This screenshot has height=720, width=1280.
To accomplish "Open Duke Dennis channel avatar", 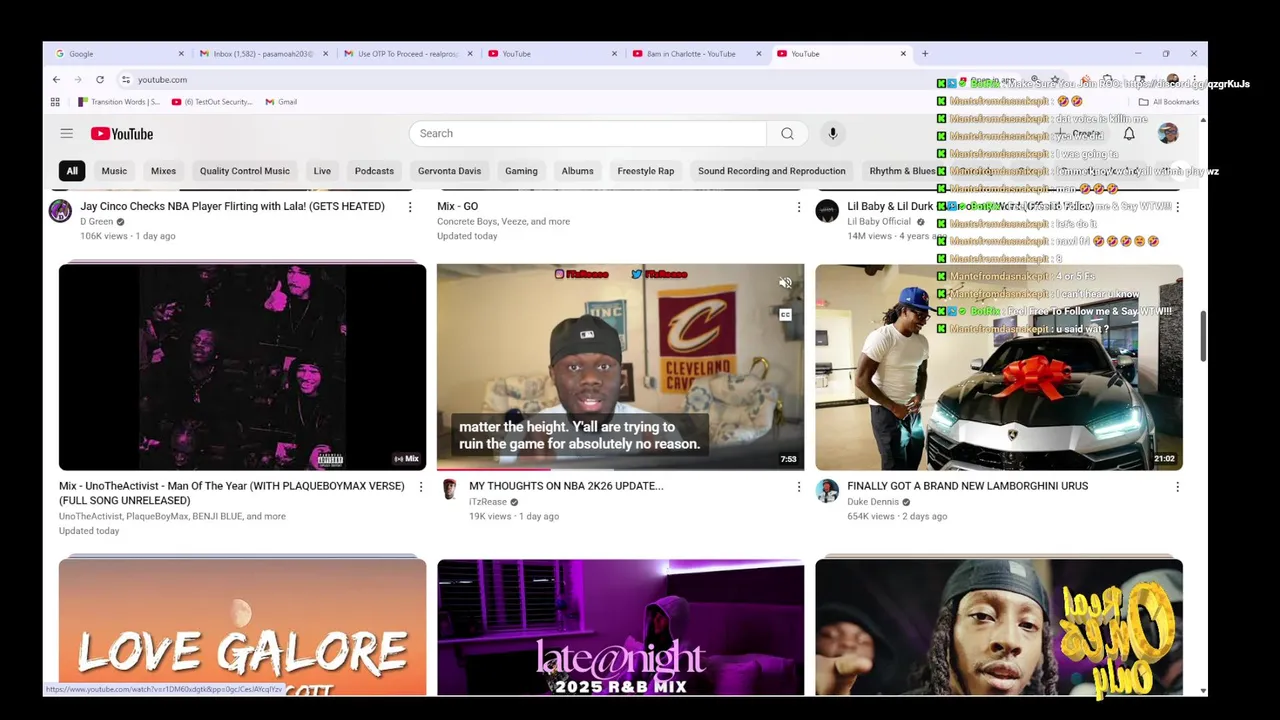I will [827, 490].
